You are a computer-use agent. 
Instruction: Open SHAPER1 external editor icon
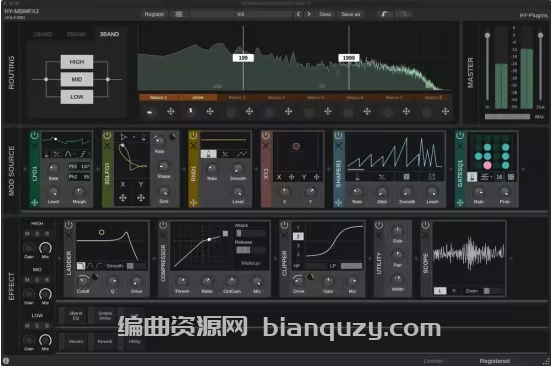[432, 177]
